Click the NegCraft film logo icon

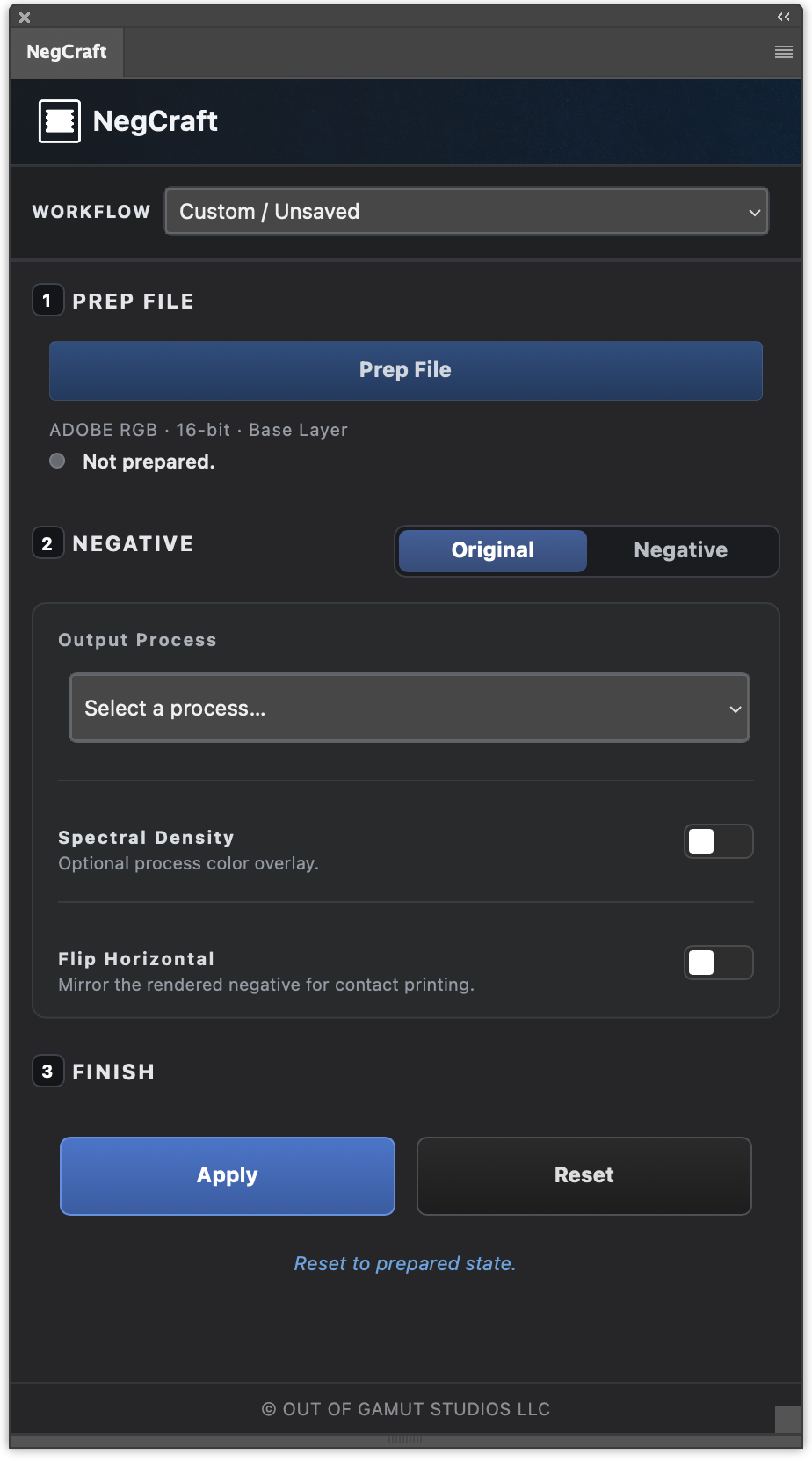coord(60,121)
